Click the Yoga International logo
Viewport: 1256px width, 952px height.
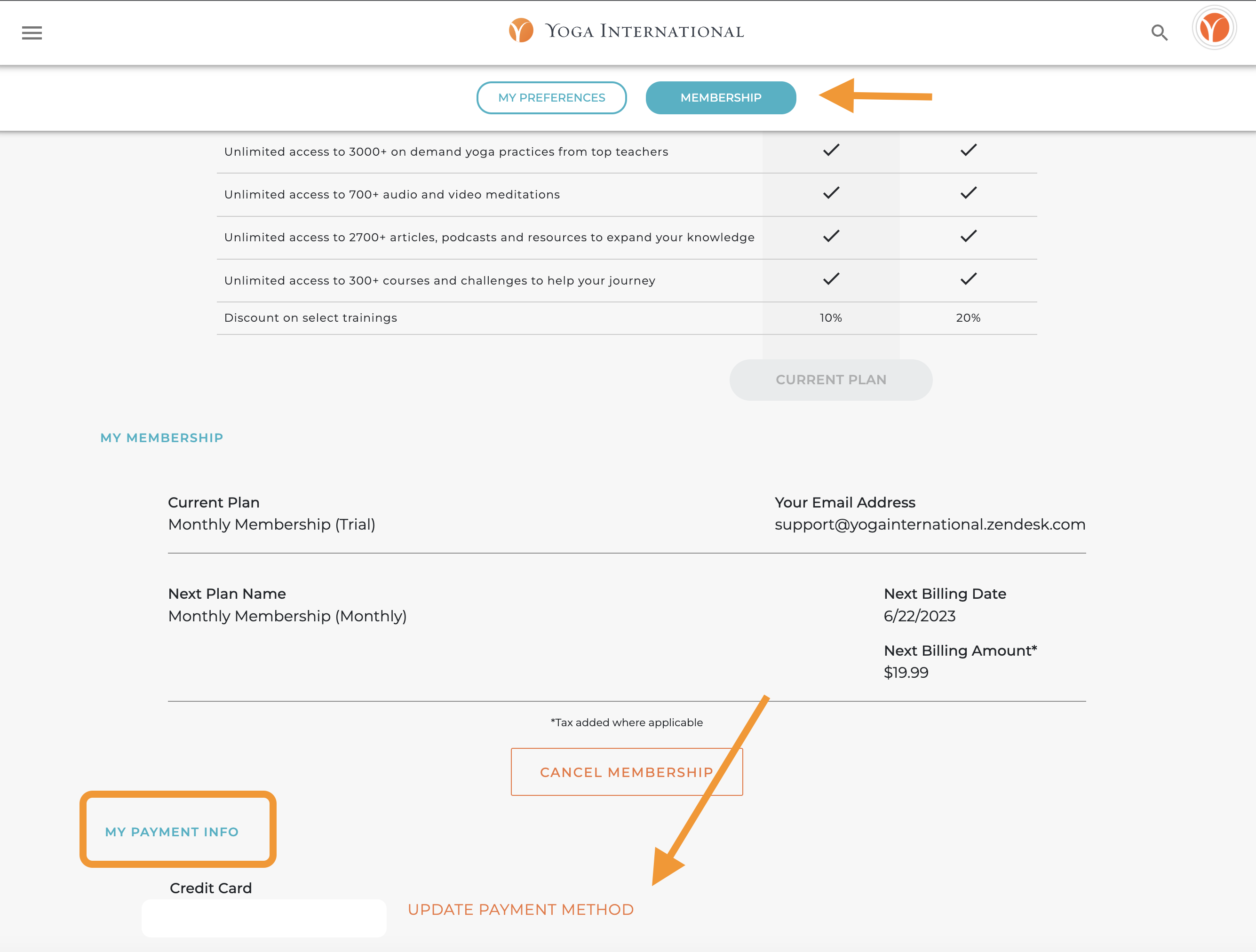click(627, 31)
